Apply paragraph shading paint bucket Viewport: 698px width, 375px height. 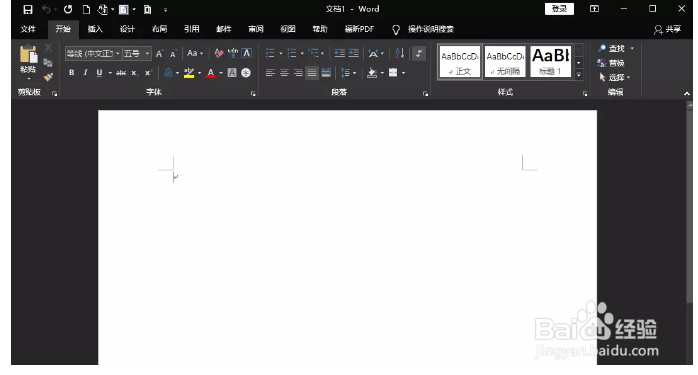coord(372,73)
